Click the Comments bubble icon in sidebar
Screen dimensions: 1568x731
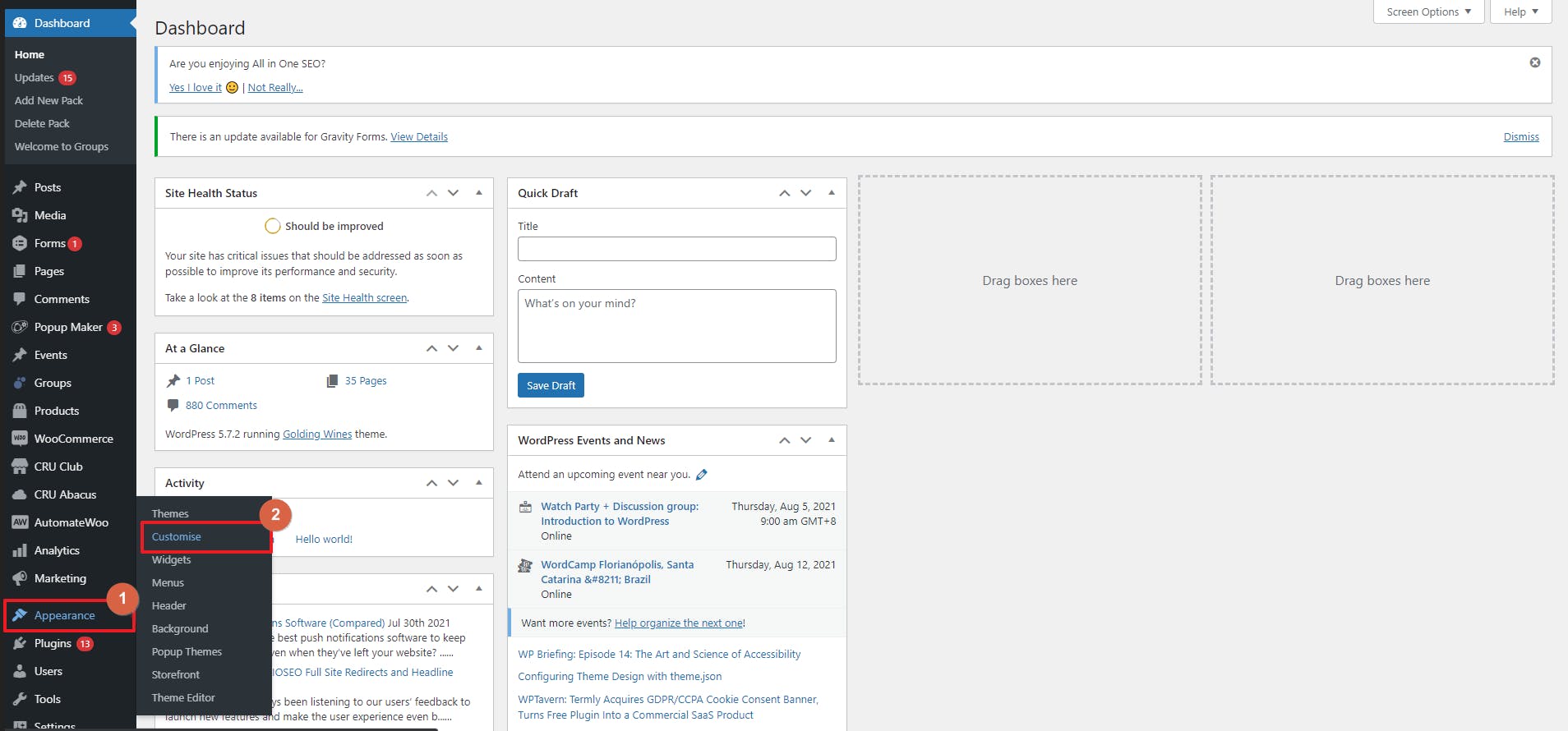pyautogui.click(x=20, y=299)
